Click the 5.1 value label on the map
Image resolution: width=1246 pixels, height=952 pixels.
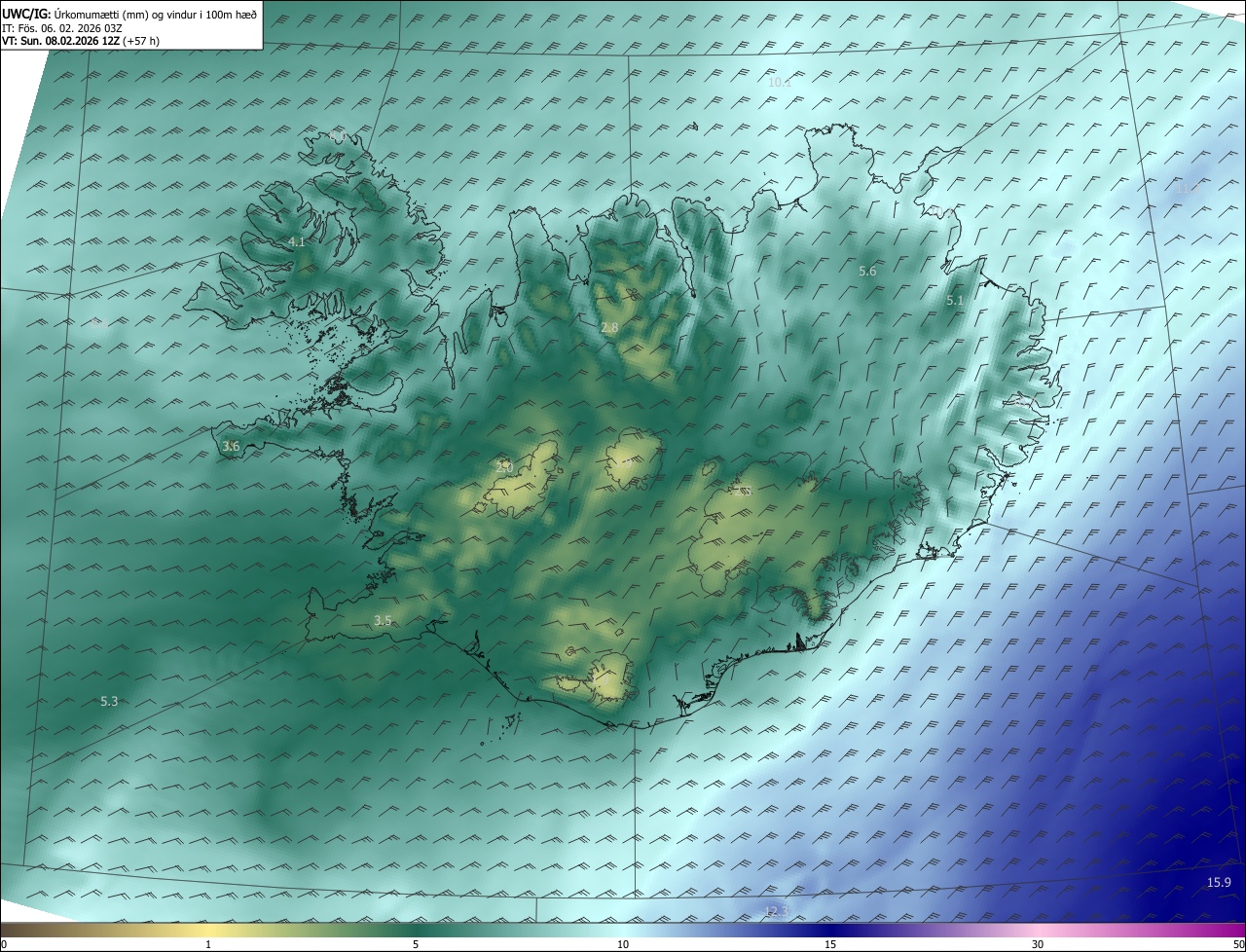(954, 301)
